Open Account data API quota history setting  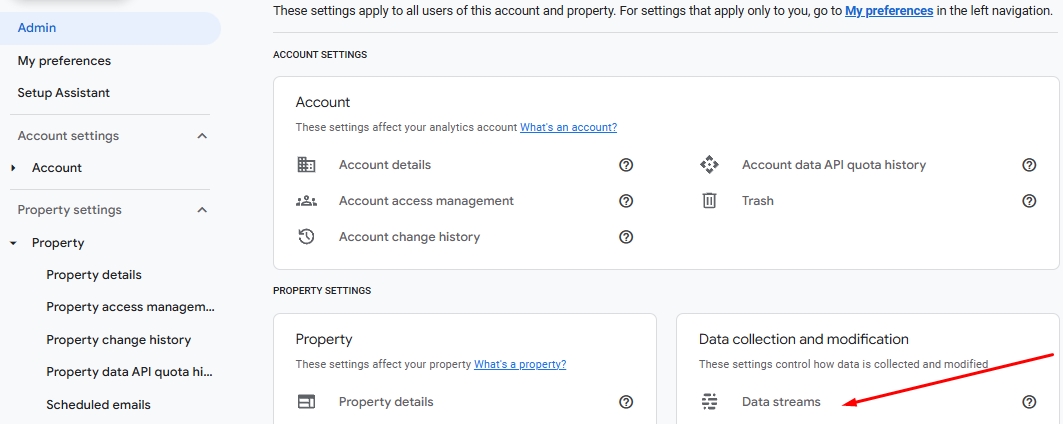pyautogui.click(x=834, y=165)
